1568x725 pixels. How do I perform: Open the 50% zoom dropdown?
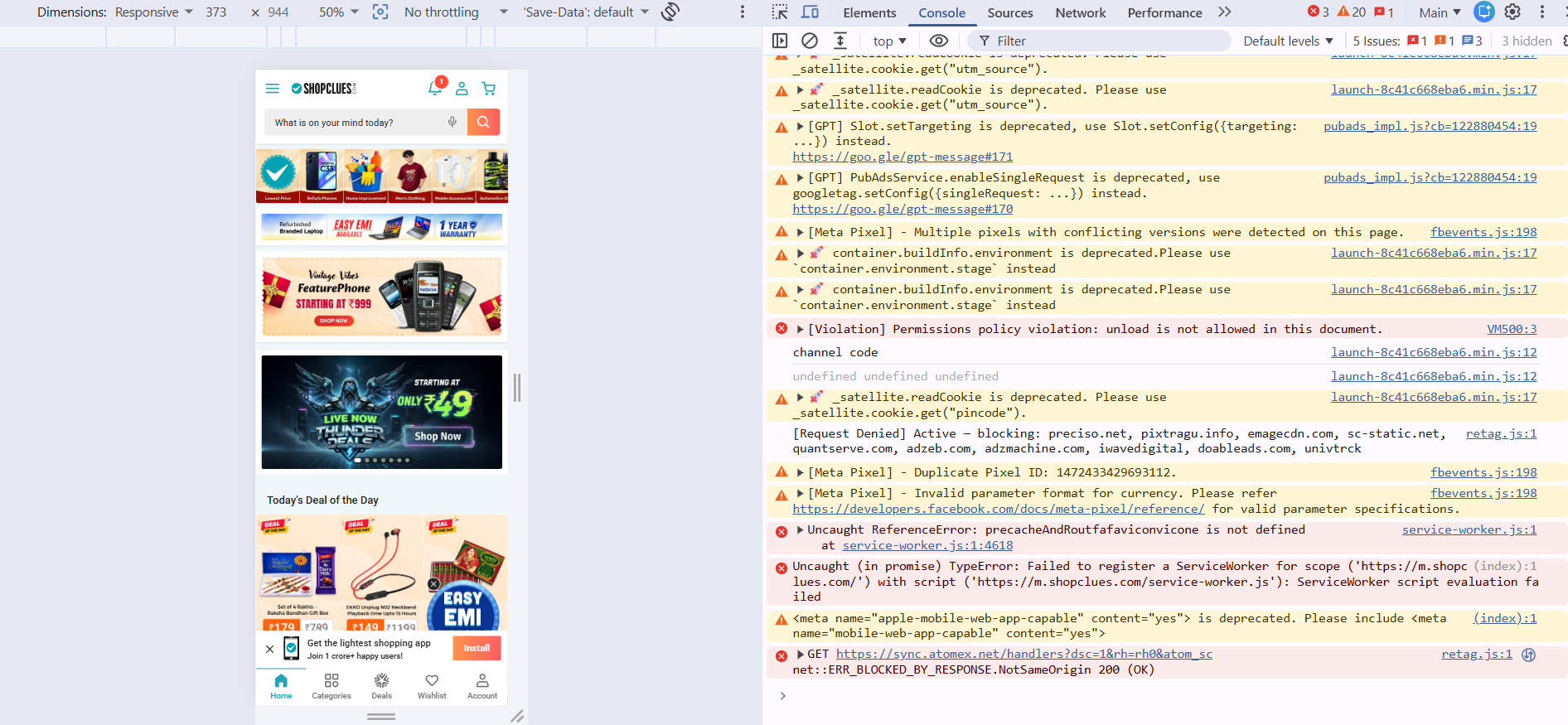pos(339,12)
